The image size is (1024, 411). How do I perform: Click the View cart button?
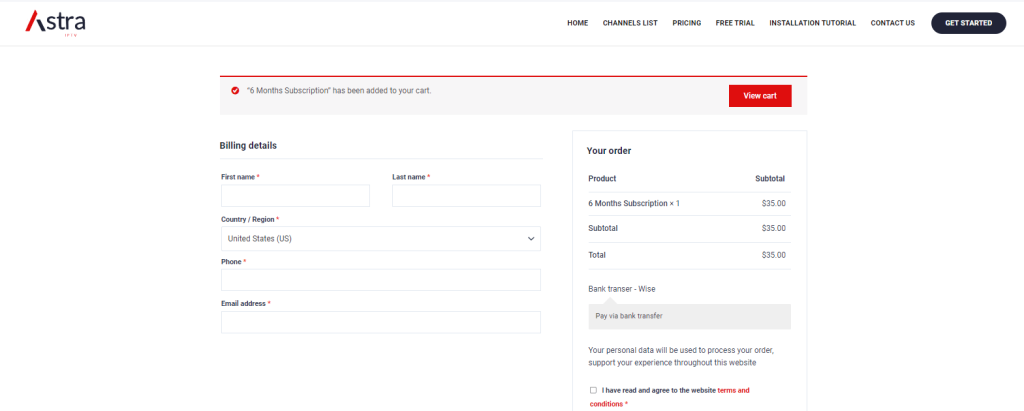[760, 96]
